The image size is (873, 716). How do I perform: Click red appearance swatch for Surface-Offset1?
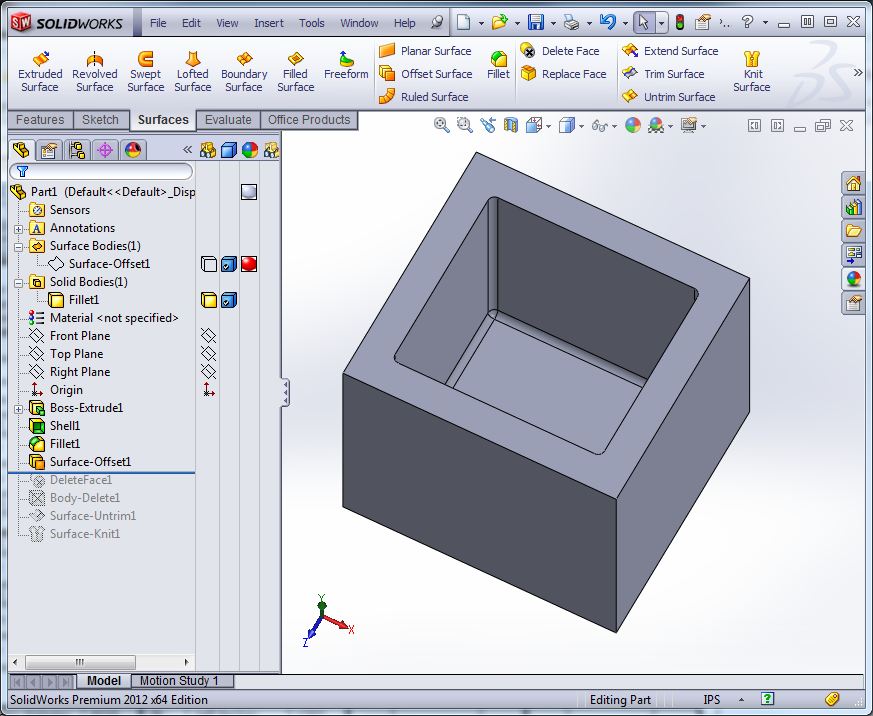pyautogui.click(x=249, y=264)
